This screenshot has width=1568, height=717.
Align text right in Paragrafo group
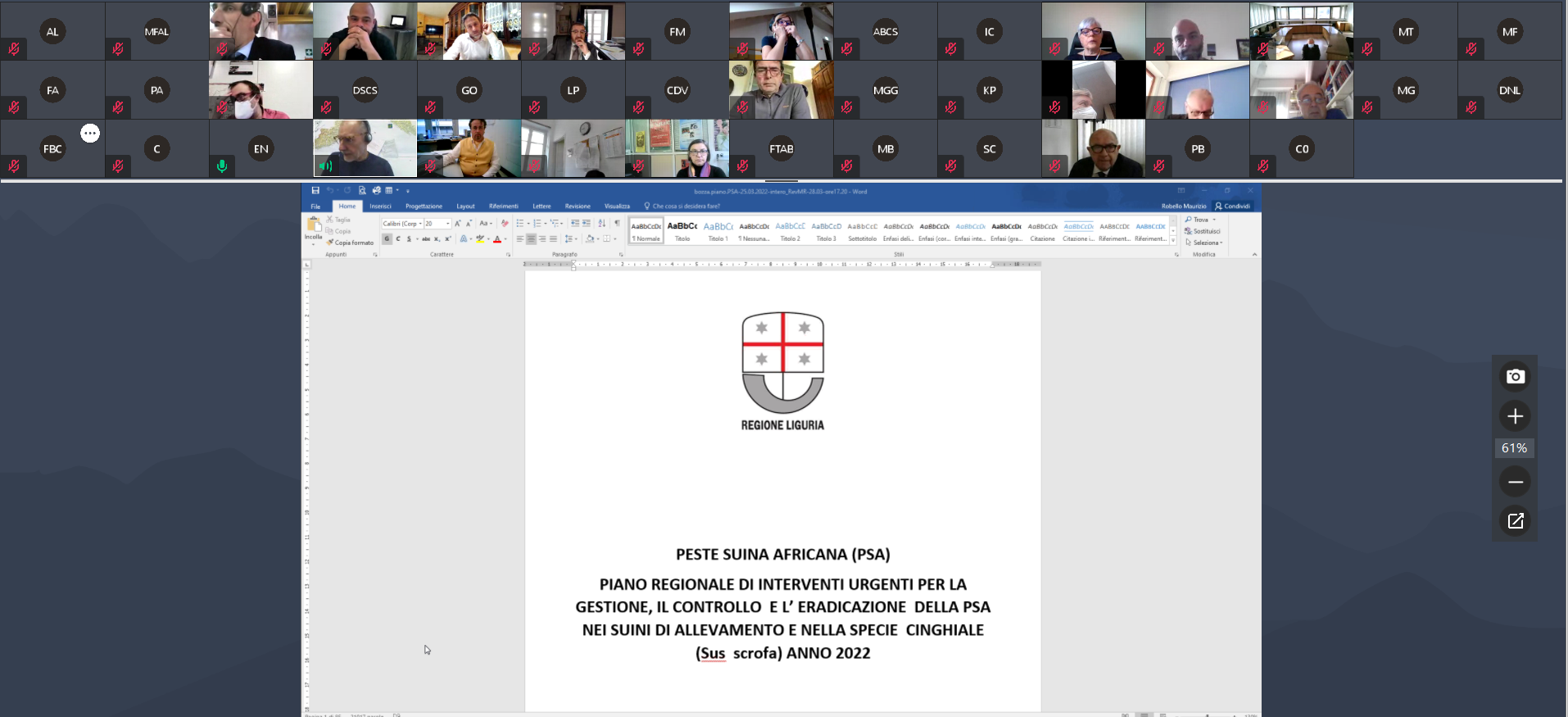542,238
